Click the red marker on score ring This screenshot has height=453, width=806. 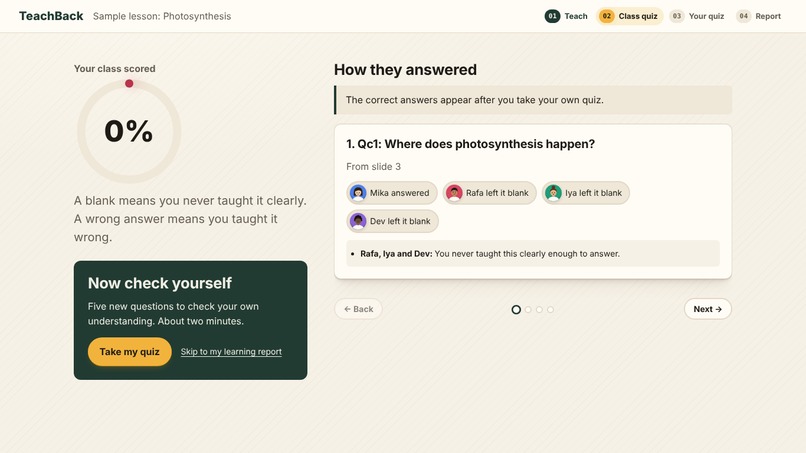[129, 83]
